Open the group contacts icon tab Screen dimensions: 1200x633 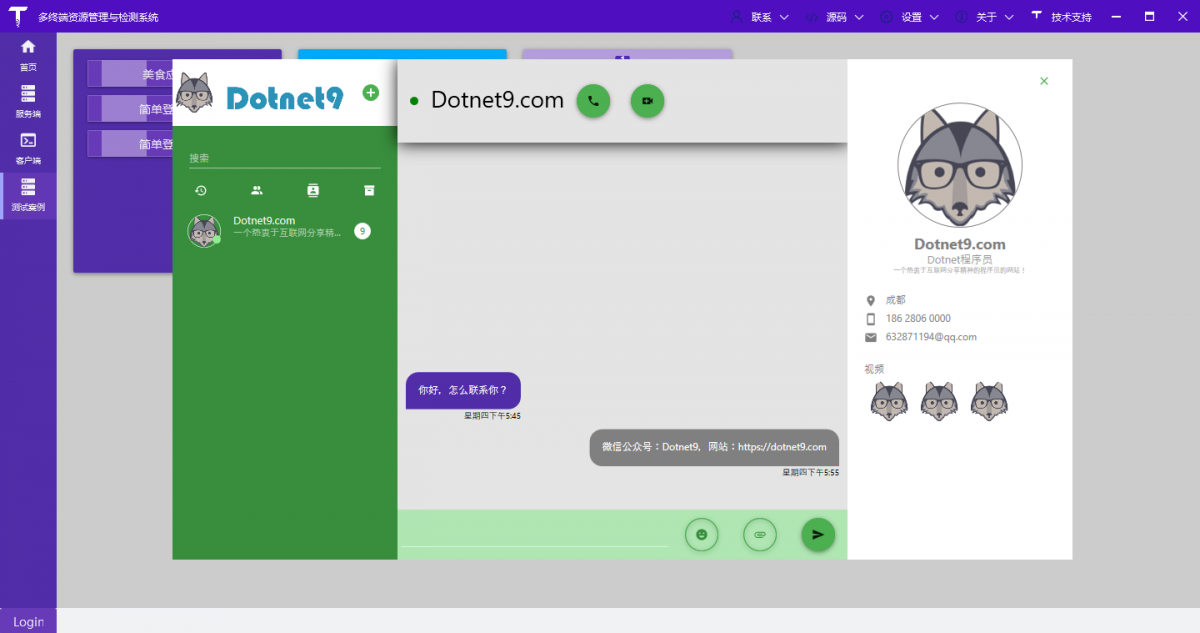pyautogui.click(x=257, y=190)
